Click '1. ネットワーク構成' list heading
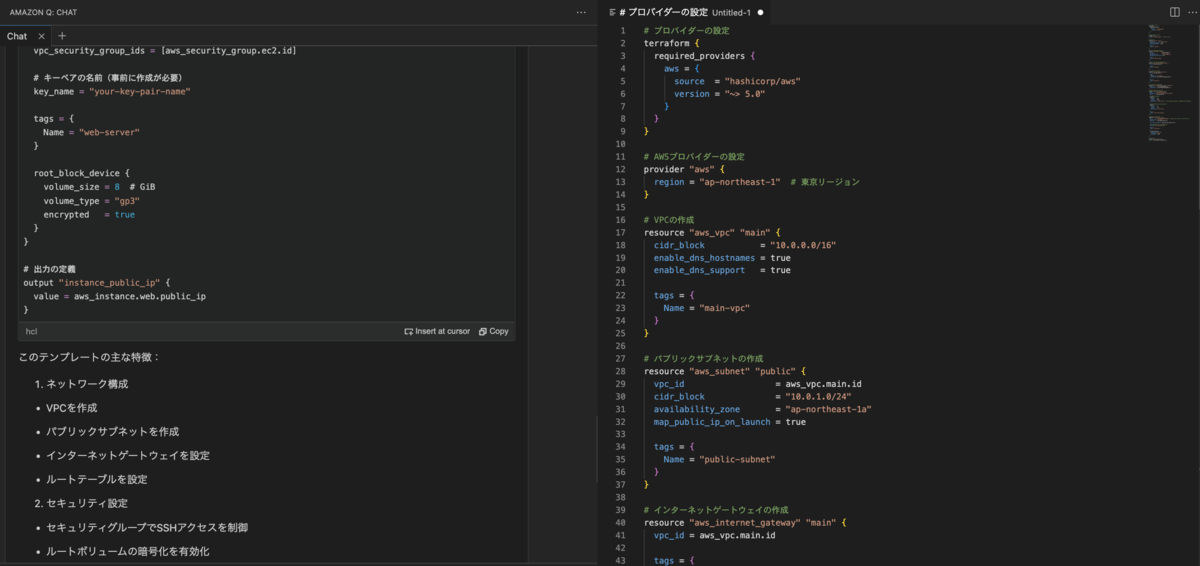1200x566 pixels. tap(81, 384)
